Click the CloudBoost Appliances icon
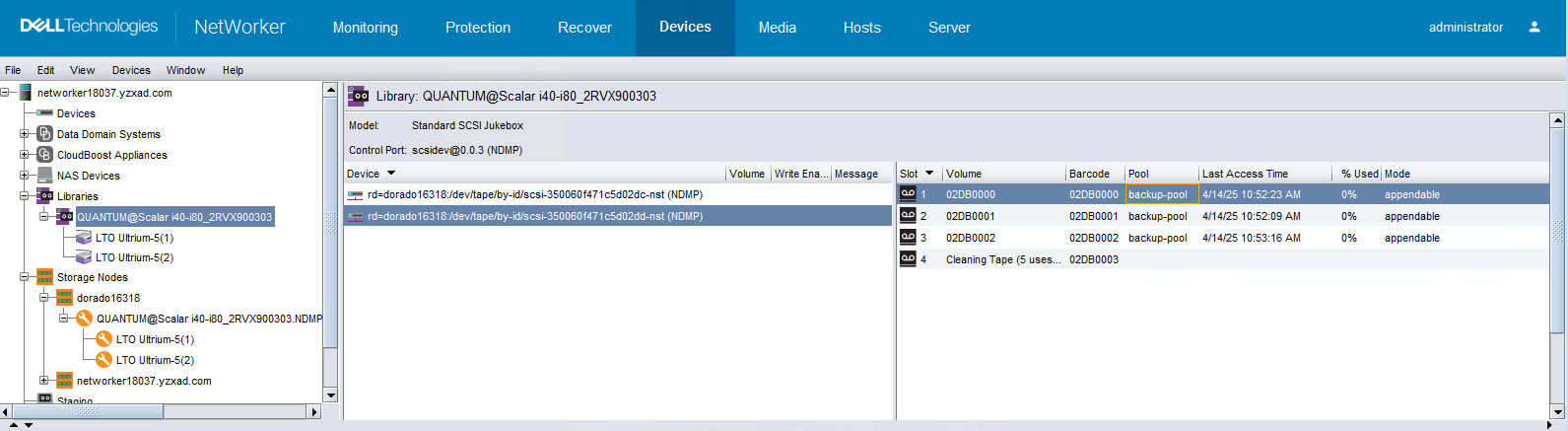This screenshot has width=1568, height=431. (44, 155)
